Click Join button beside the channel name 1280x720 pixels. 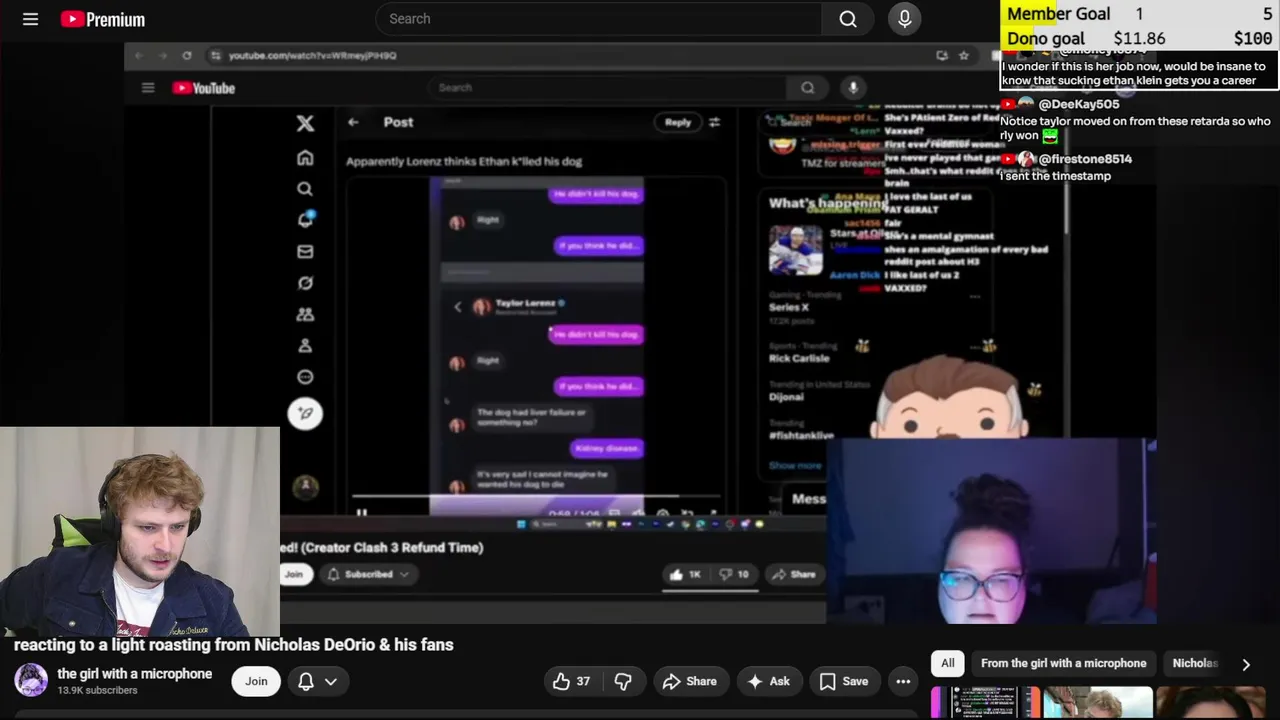(256, 681)
